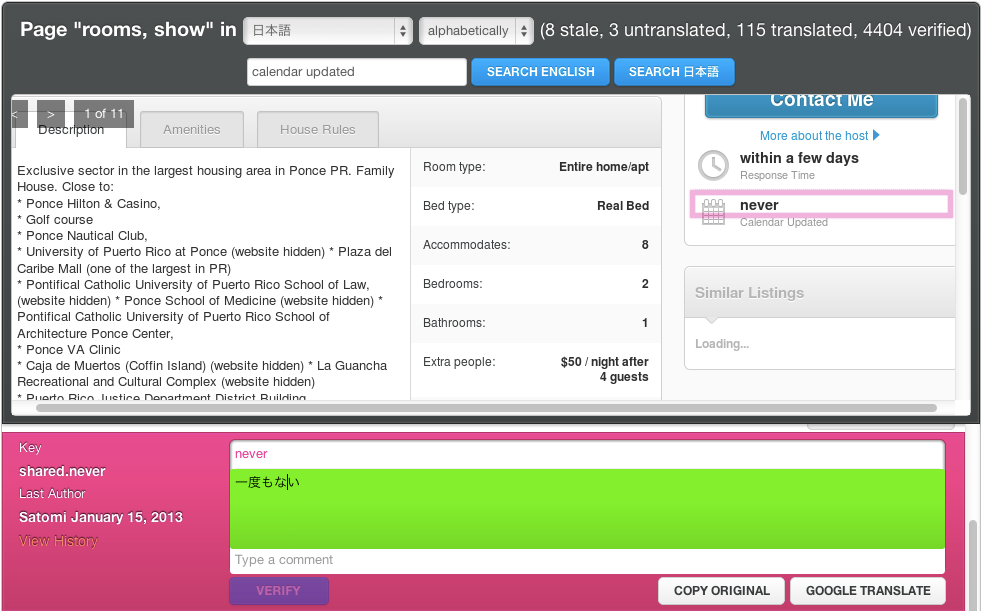The height and width of the screenshot is (611, 984).
Task: Switch to the Amenities tab
Action: [191, 129]
